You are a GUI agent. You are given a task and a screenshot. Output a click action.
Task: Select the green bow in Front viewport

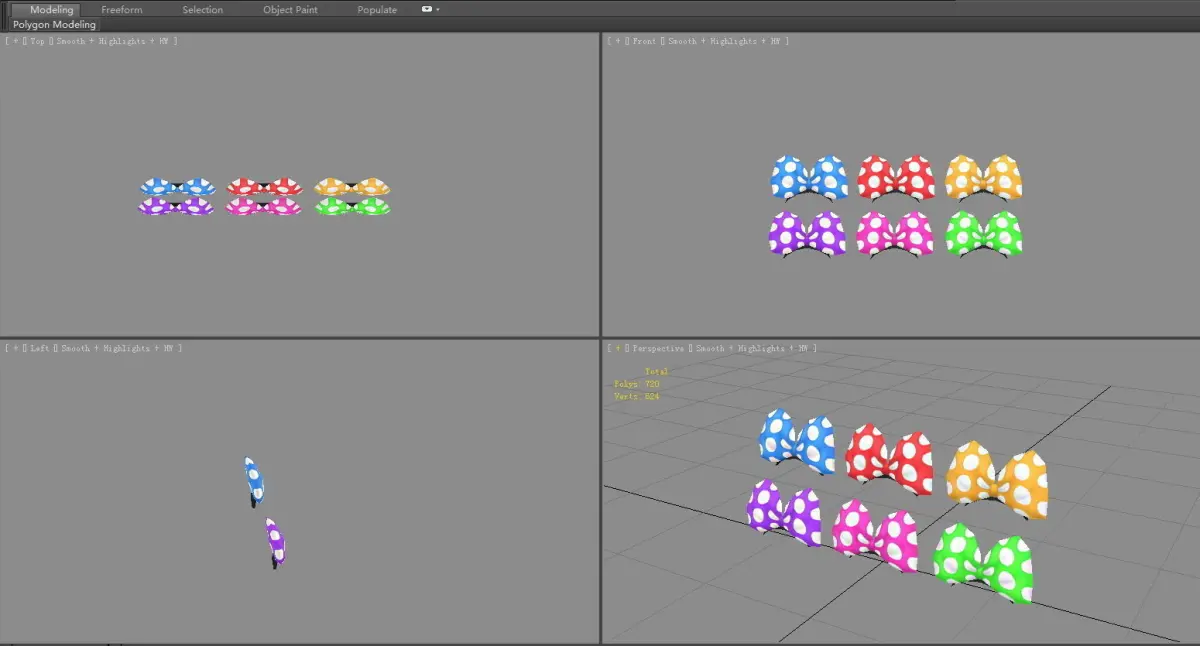pos(984,233)
